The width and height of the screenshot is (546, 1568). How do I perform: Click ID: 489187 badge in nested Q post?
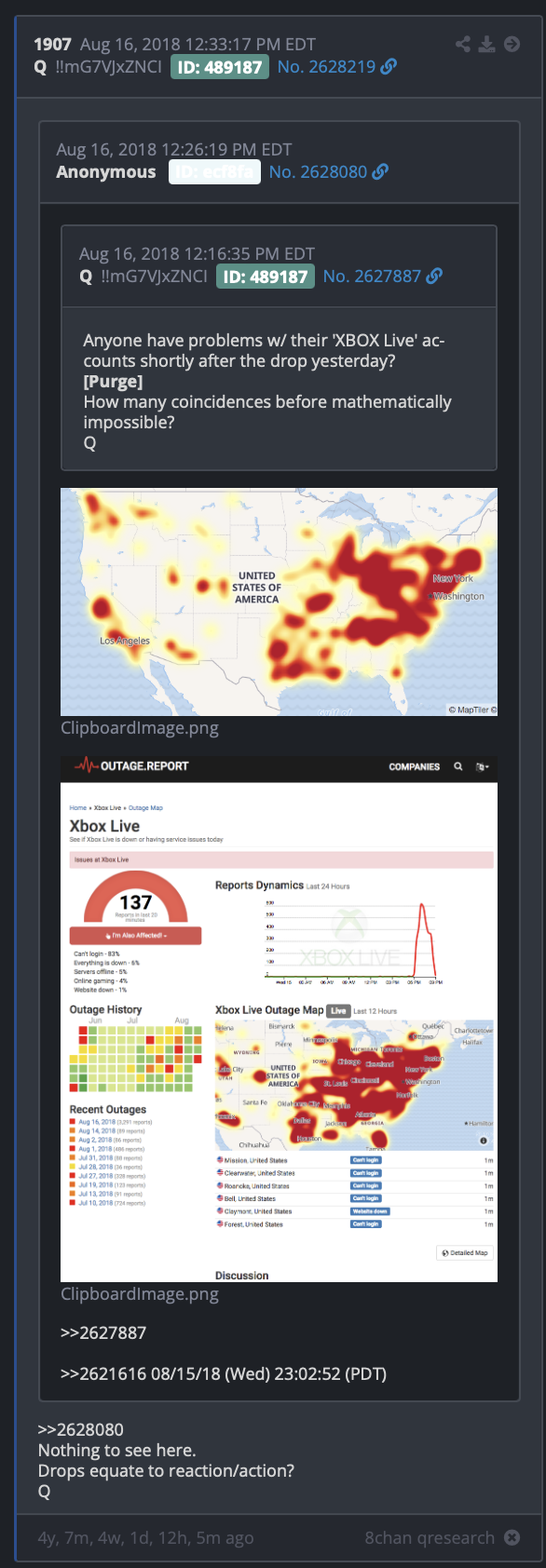point(266,277)
